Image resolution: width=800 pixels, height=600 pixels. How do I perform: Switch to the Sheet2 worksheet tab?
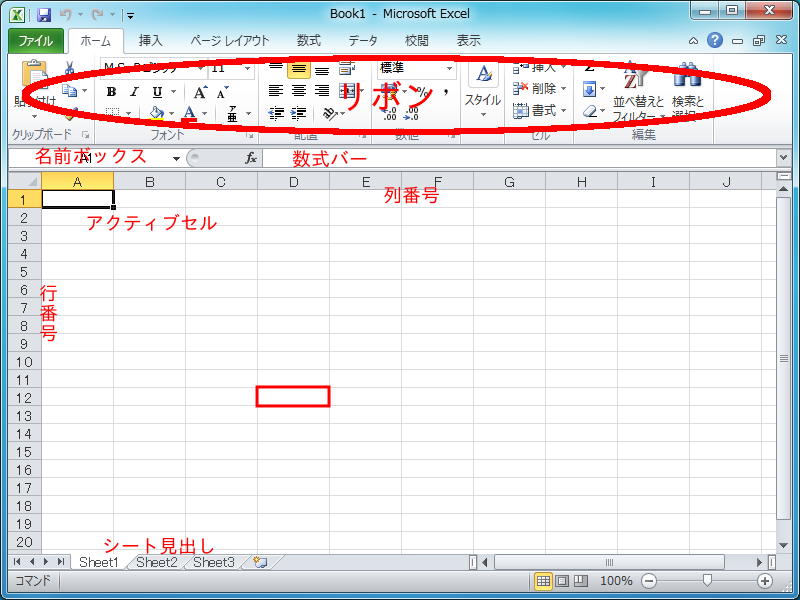point(157,563)
